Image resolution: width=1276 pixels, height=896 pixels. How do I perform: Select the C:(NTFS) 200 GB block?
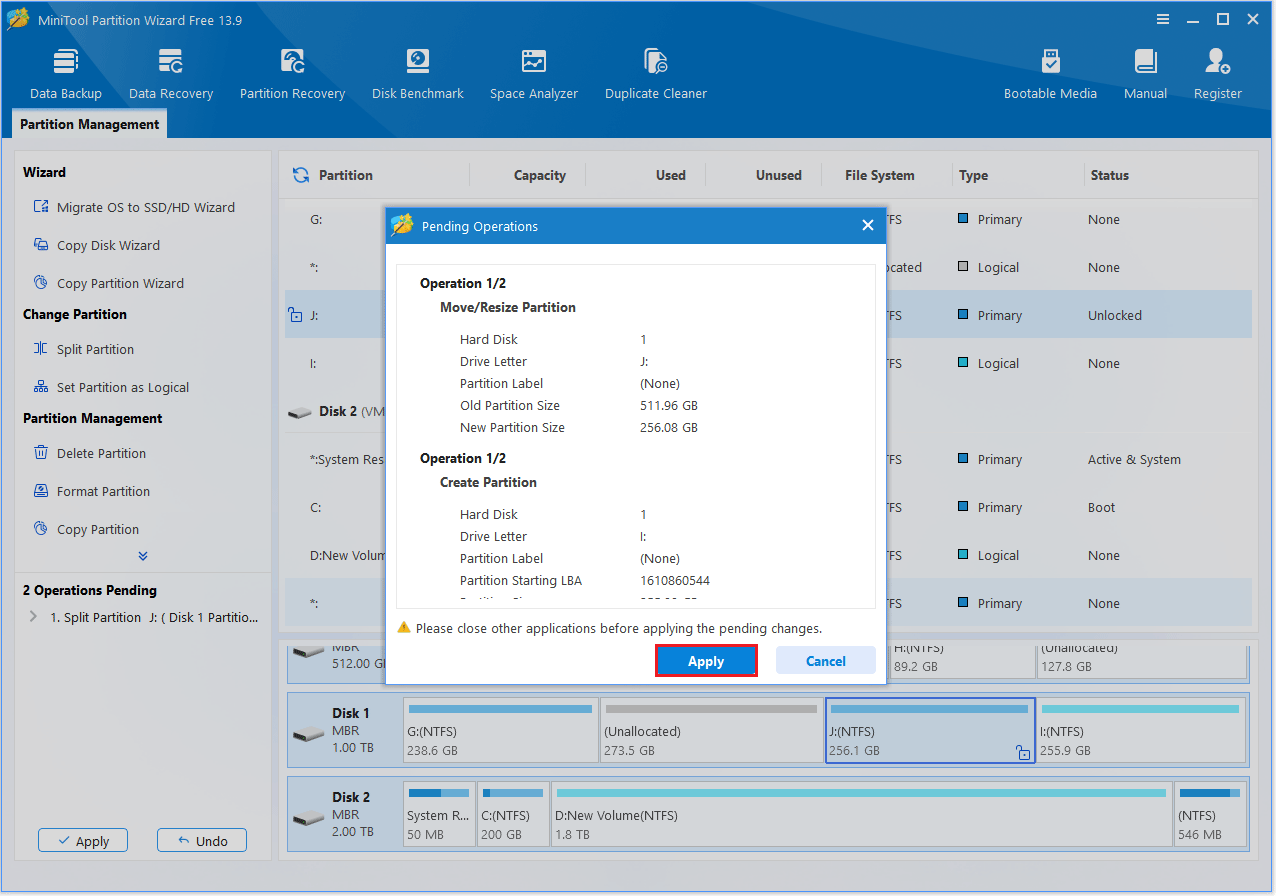tap(513, 815)
